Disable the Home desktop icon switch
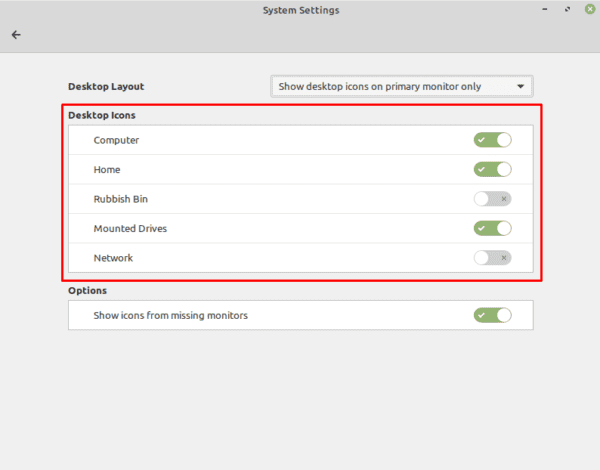 tap(492, 170)
